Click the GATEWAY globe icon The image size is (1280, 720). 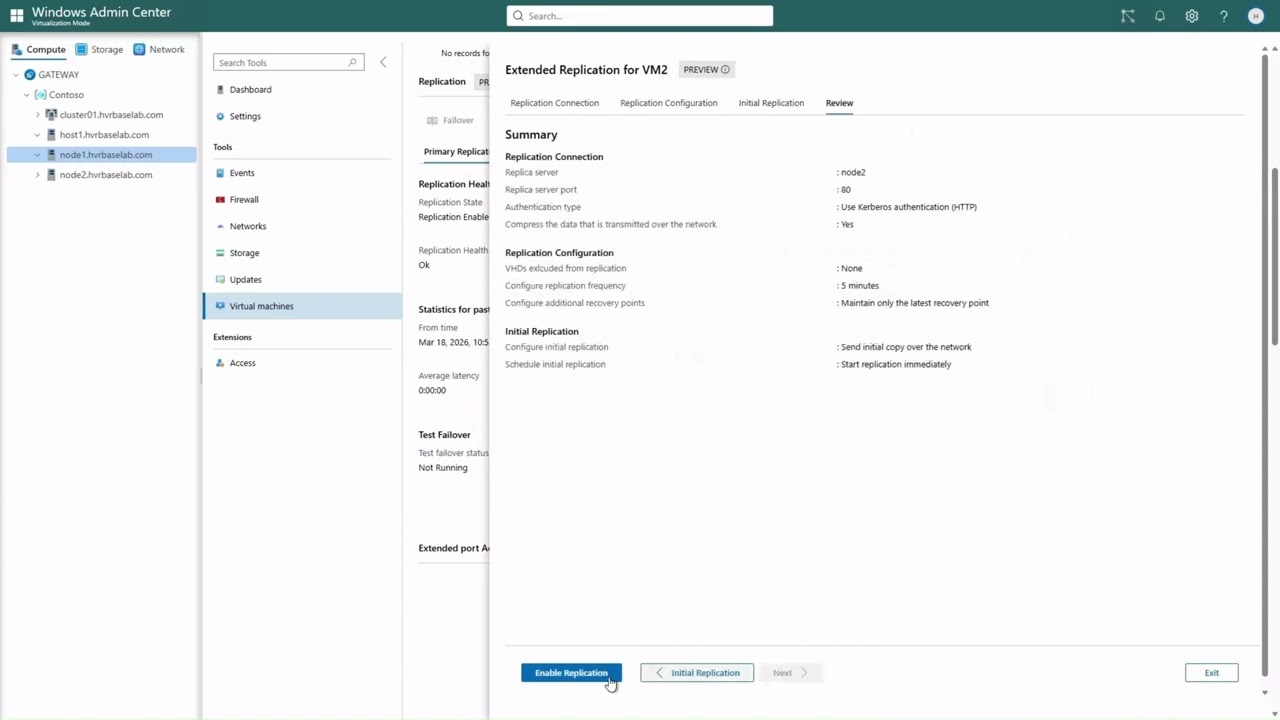(x=30, y=75)
